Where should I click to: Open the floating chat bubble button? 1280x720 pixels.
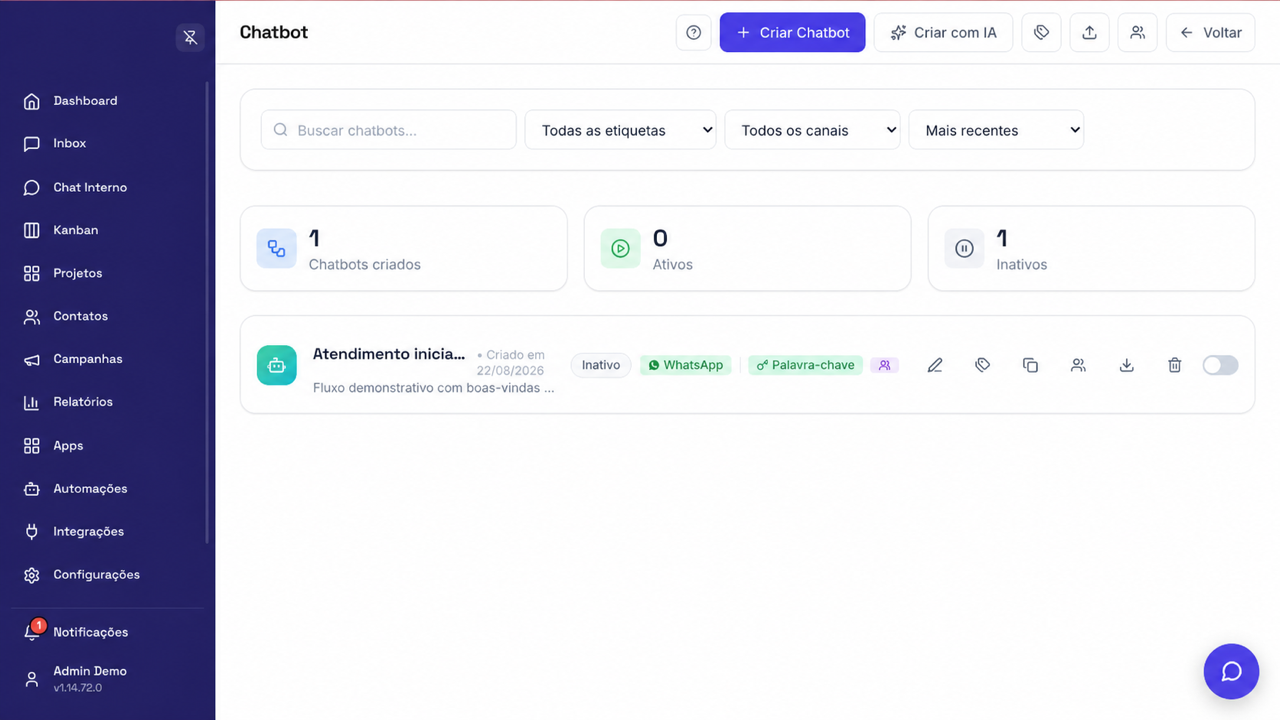pyautogui.click(x=1232, y=671)
